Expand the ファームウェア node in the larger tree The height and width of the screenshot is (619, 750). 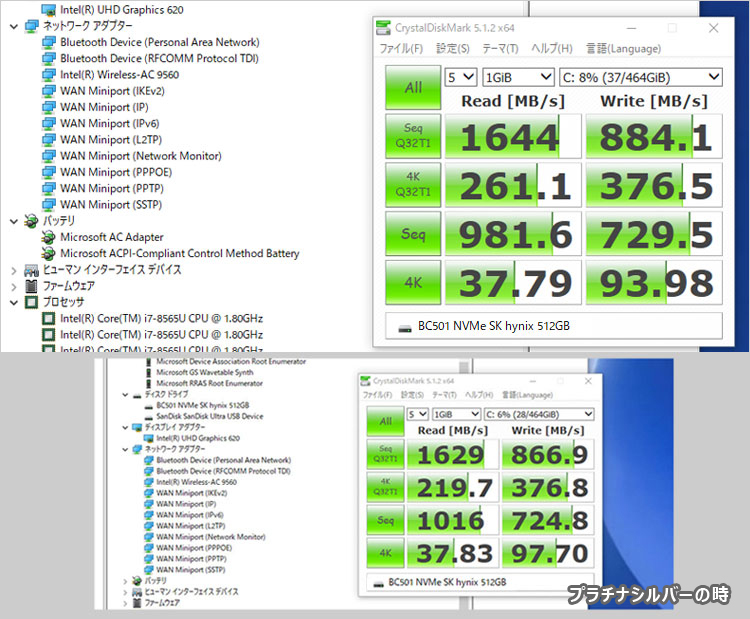(14, 287)
